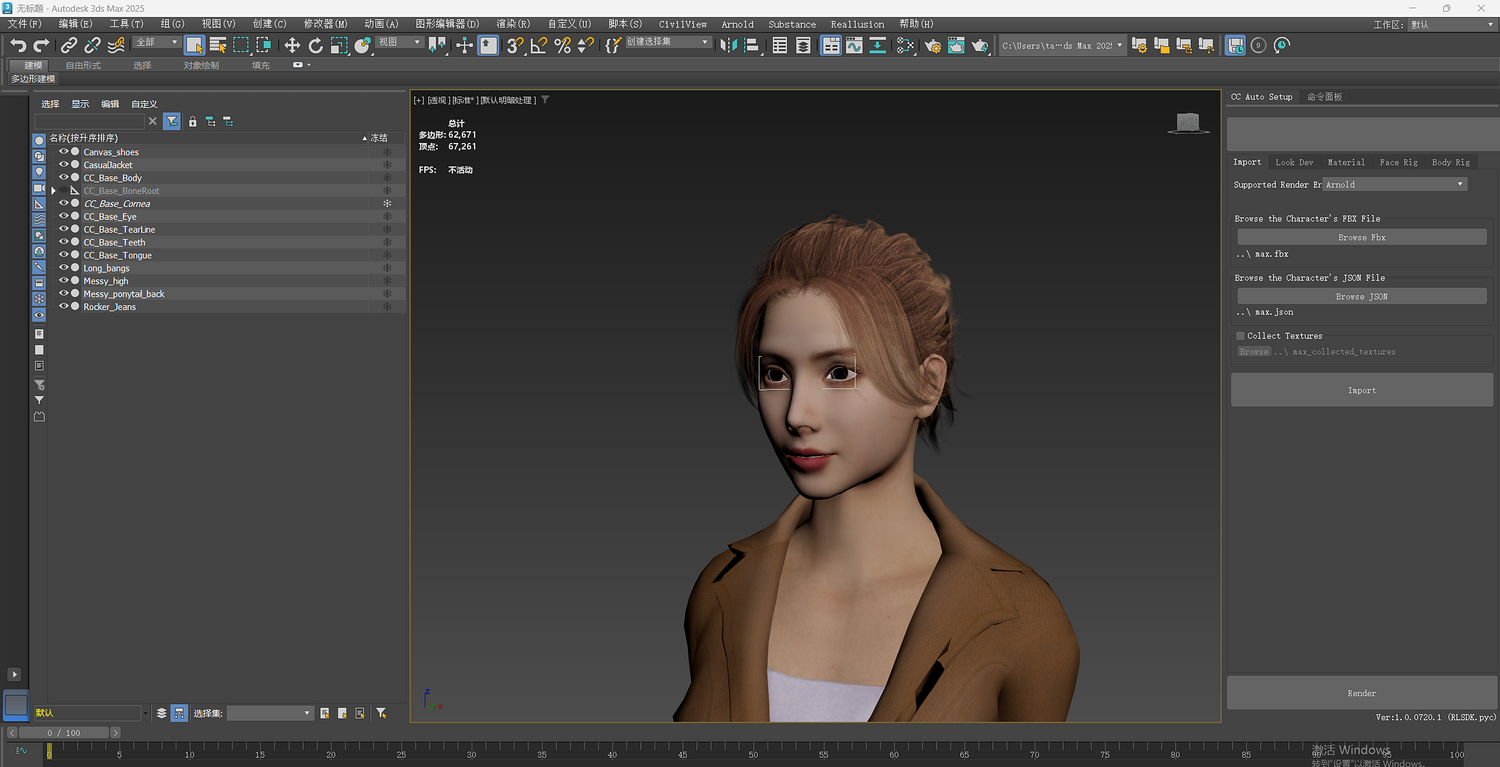1500x767 pixels.
Task: Click the Link objects chain icon
Action: pyautogui.click(x=69, y=45)
